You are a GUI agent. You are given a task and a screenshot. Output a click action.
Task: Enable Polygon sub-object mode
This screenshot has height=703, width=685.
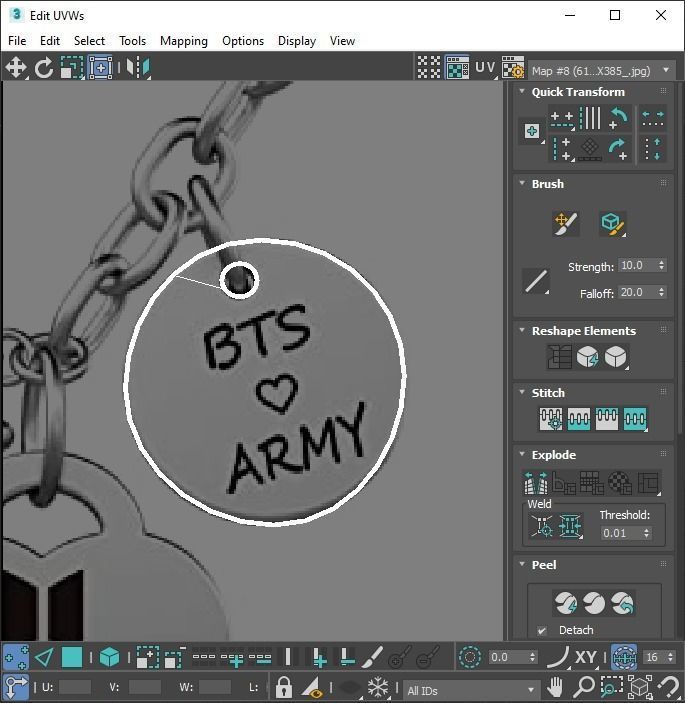point(72,658)
